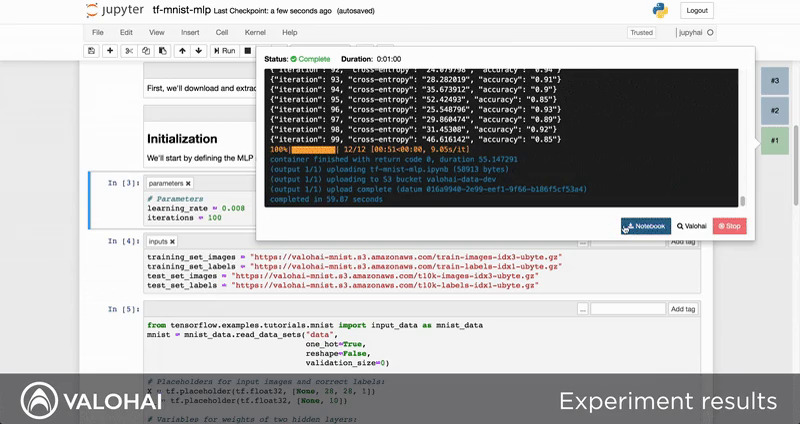The height and width of the screenshot is (424, 800).
Task: Click the kernel status circle indicator
Action: pyautogui.click(x=710, y=32)
